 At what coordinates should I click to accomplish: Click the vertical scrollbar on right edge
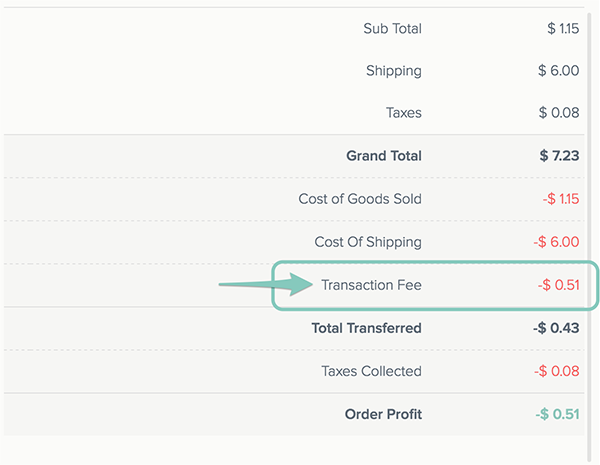click(x=589, y=237)
